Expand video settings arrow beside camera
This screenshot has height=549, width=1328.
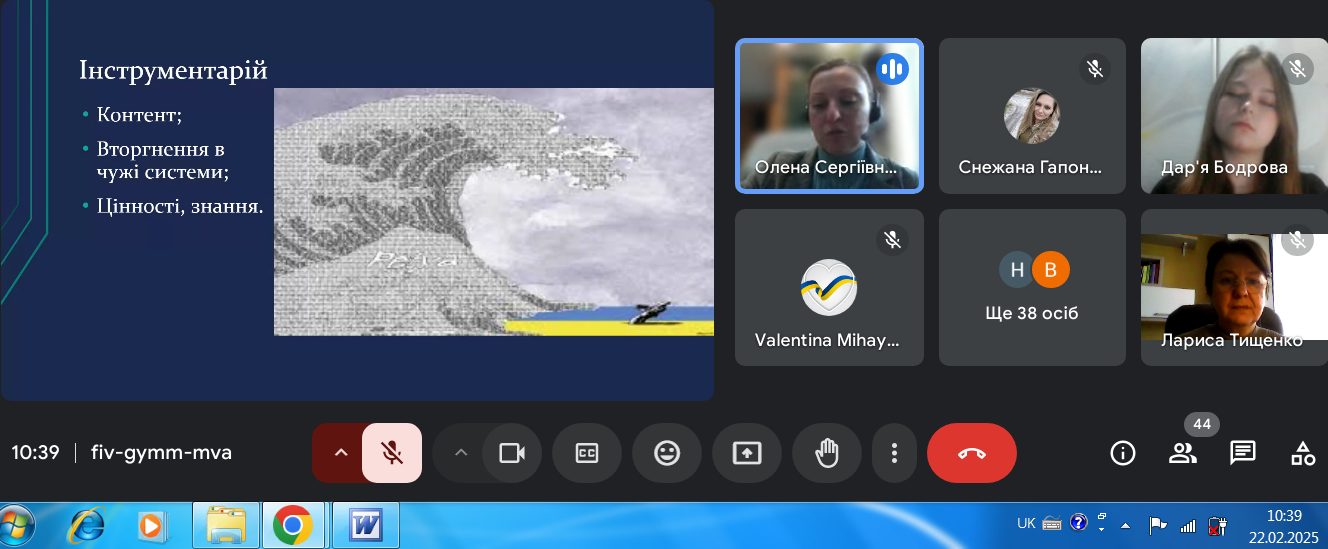point(460,453)
